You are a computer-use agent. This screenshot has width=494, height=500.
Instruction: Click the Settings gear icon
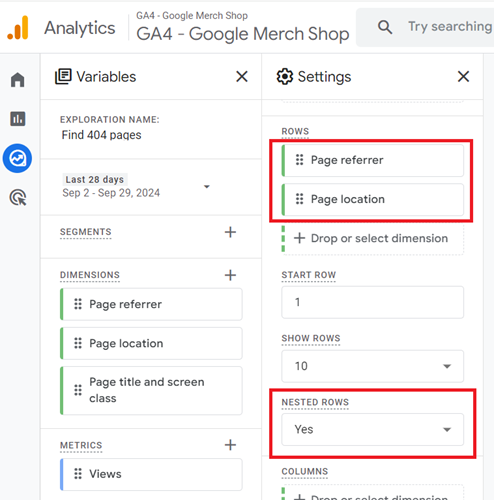pyautogui.click(x=285, y=77)
